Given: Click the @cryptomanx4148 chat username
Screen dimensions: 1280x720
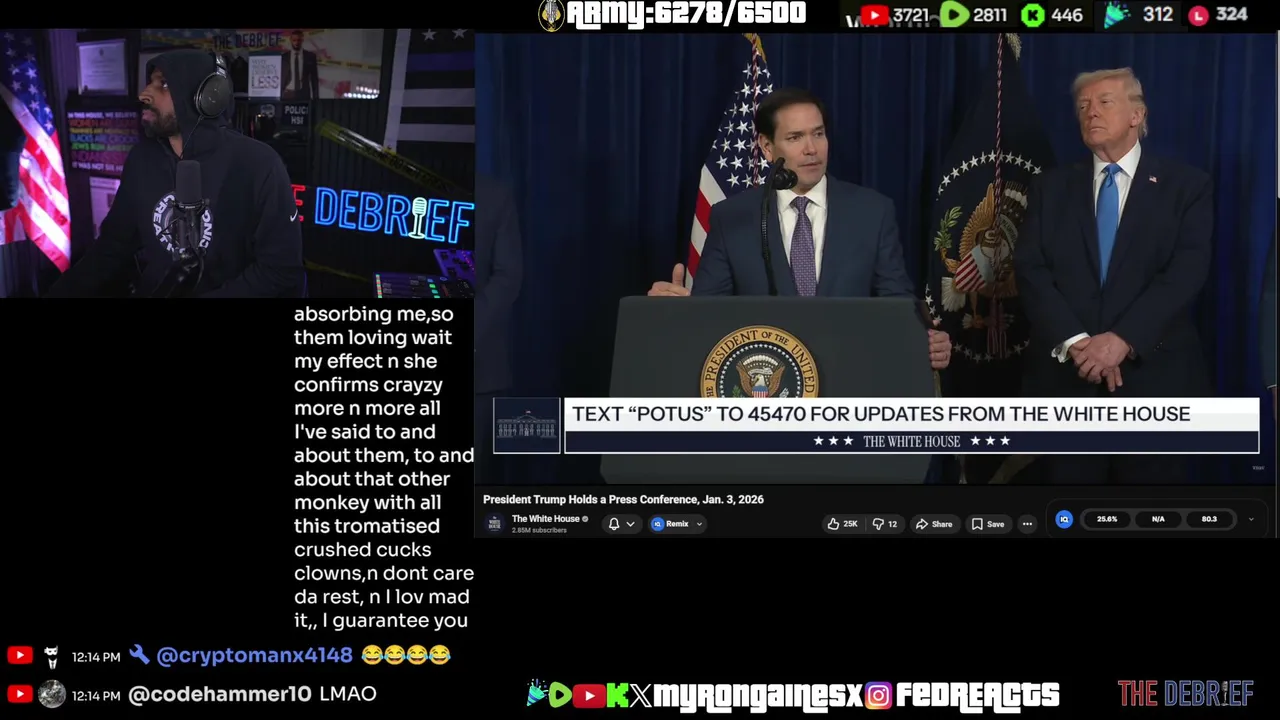Looking at the screenshot, I should 255,655.
